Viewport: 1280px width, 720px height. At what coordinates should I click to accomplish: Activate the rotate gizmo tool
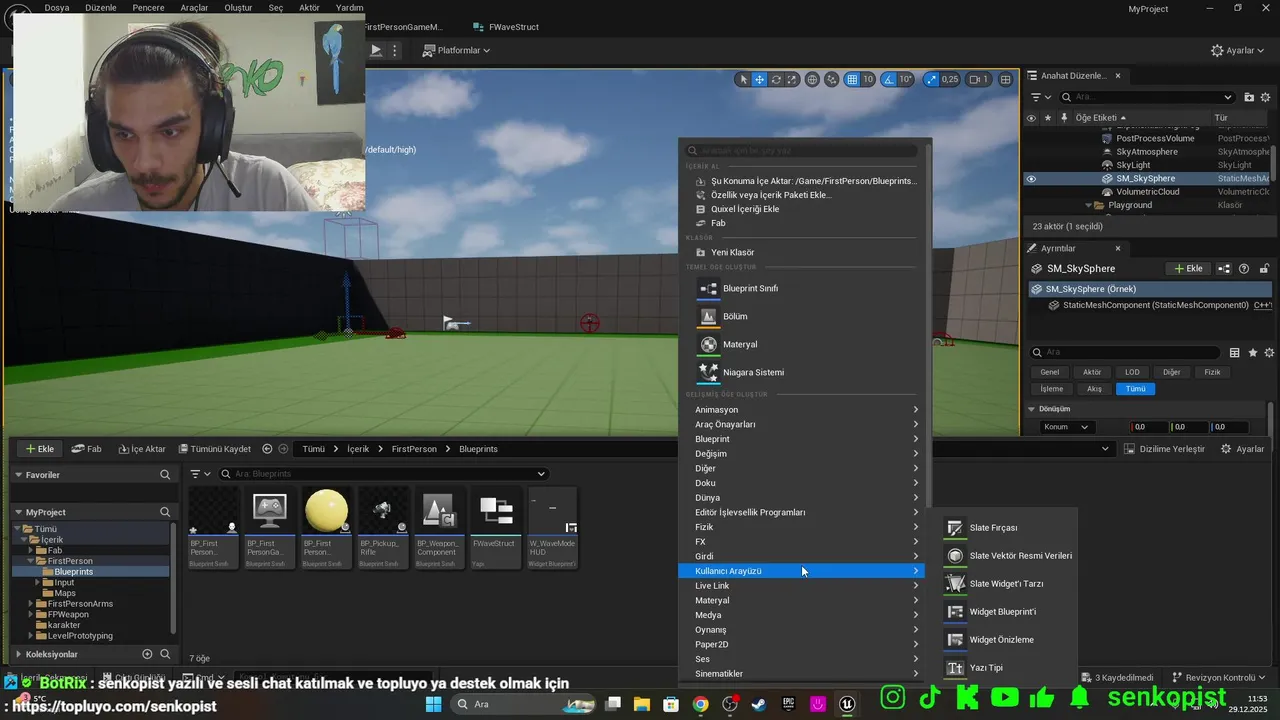(776, 79)
